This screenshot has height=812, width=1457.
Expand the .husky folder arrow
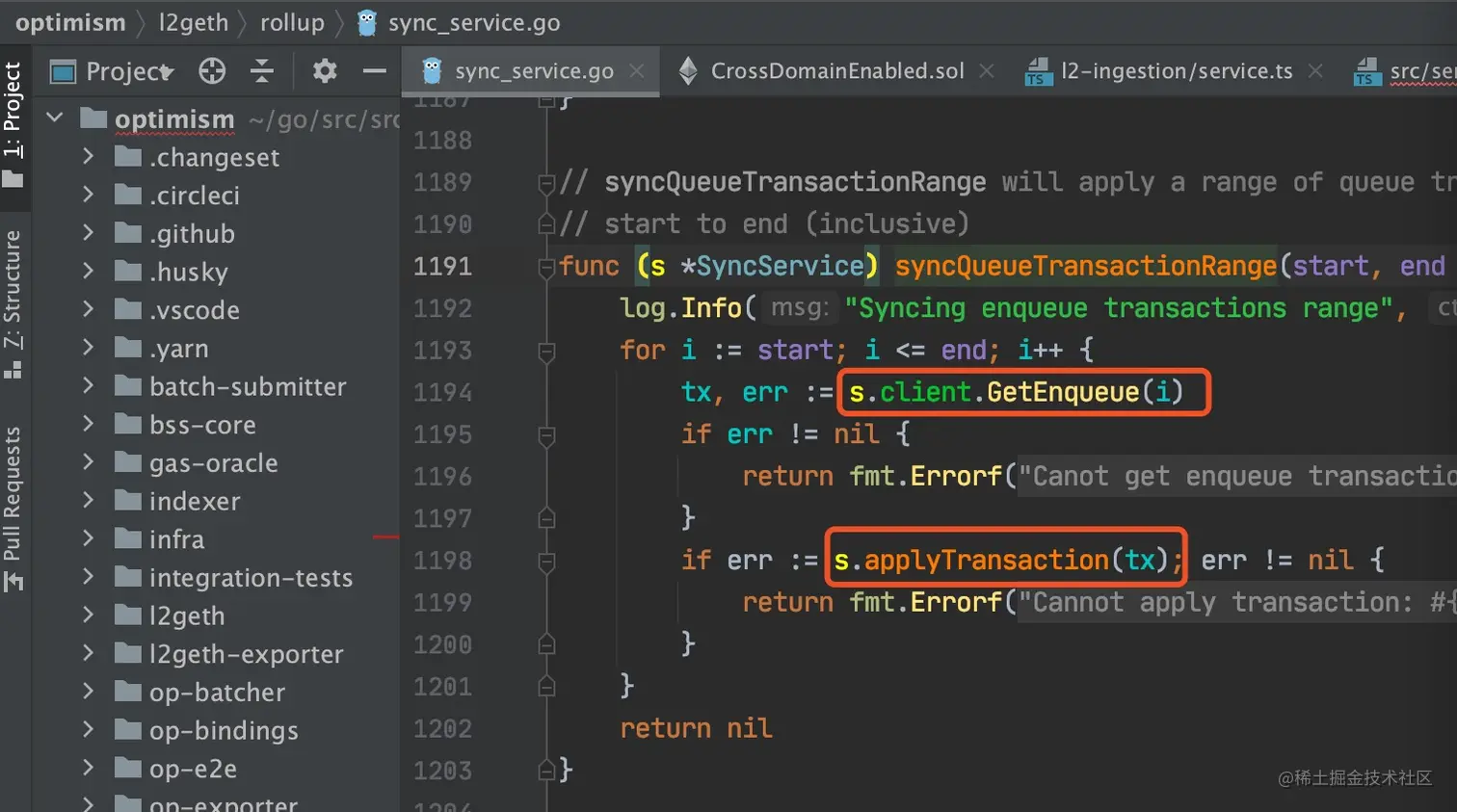click(89, 271)
